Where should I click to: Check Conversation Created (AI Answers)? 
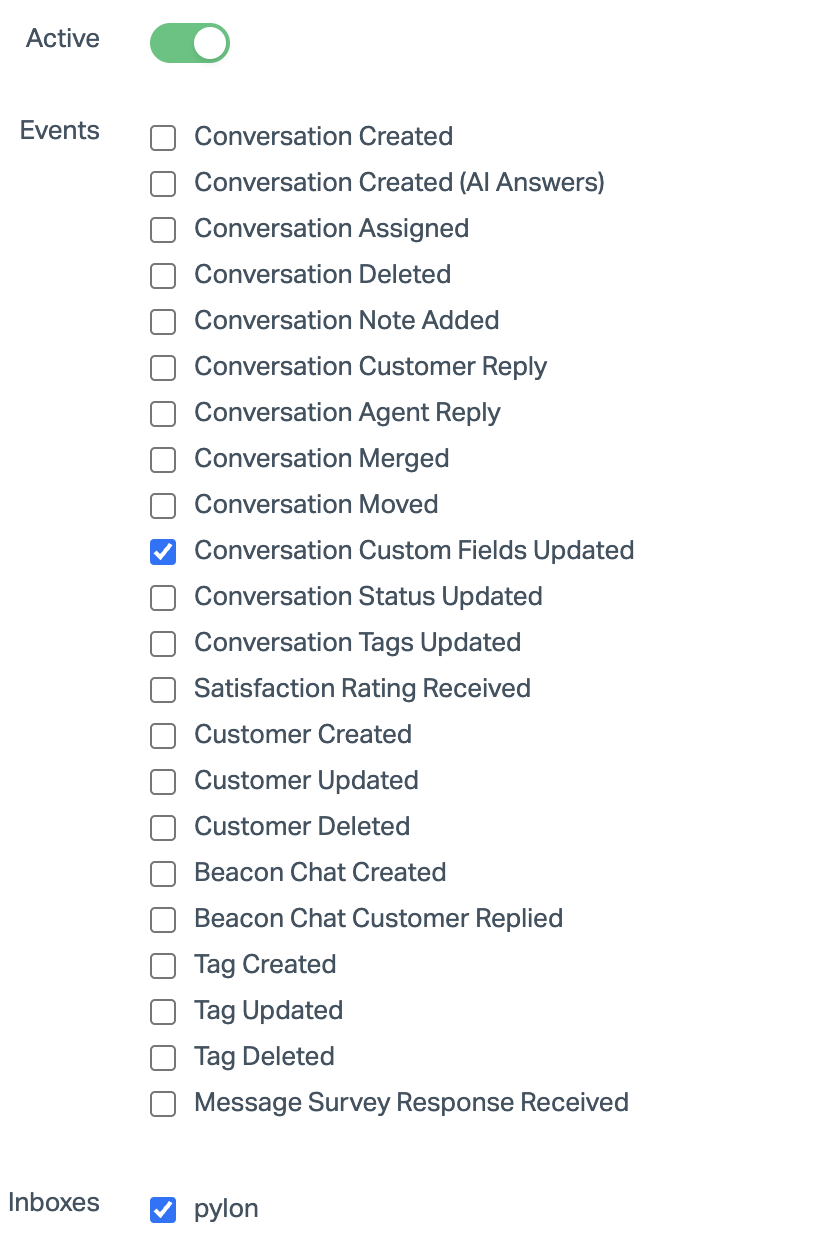pos(163,184)
